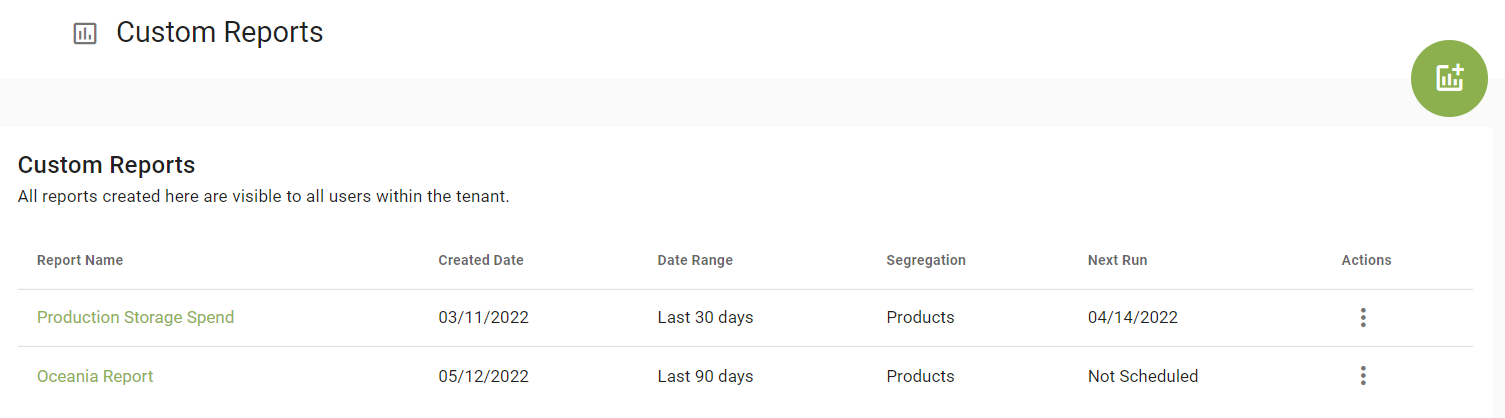Click the Last 90 days date range cell
Image resolution: width=1505 pixels, height=418 pixels.
coord(705,377)
